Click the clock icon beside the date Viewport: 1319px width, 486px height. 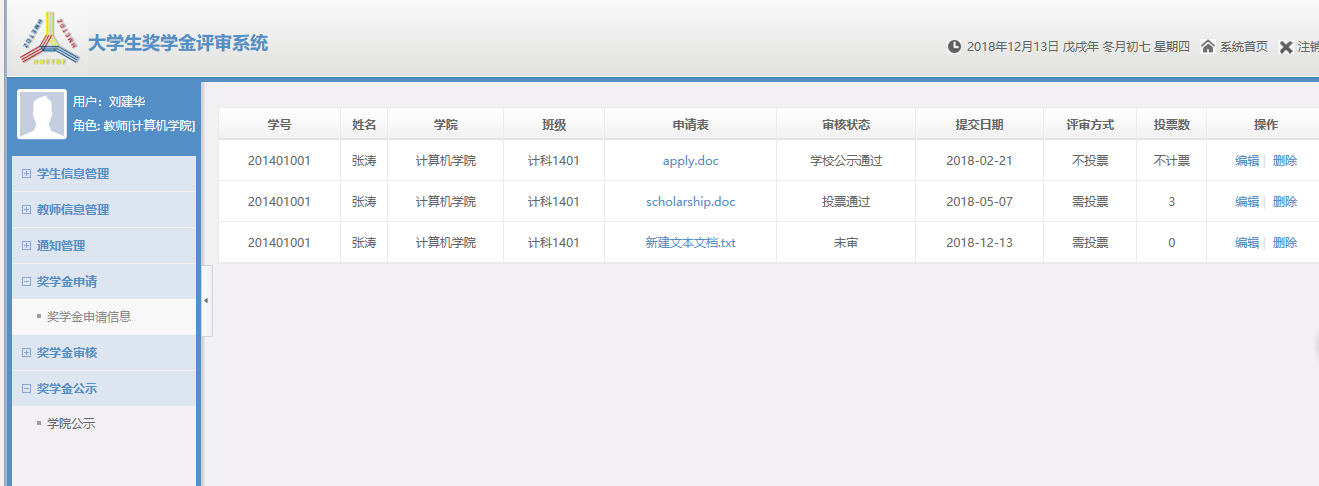click(x=954, y=46)
